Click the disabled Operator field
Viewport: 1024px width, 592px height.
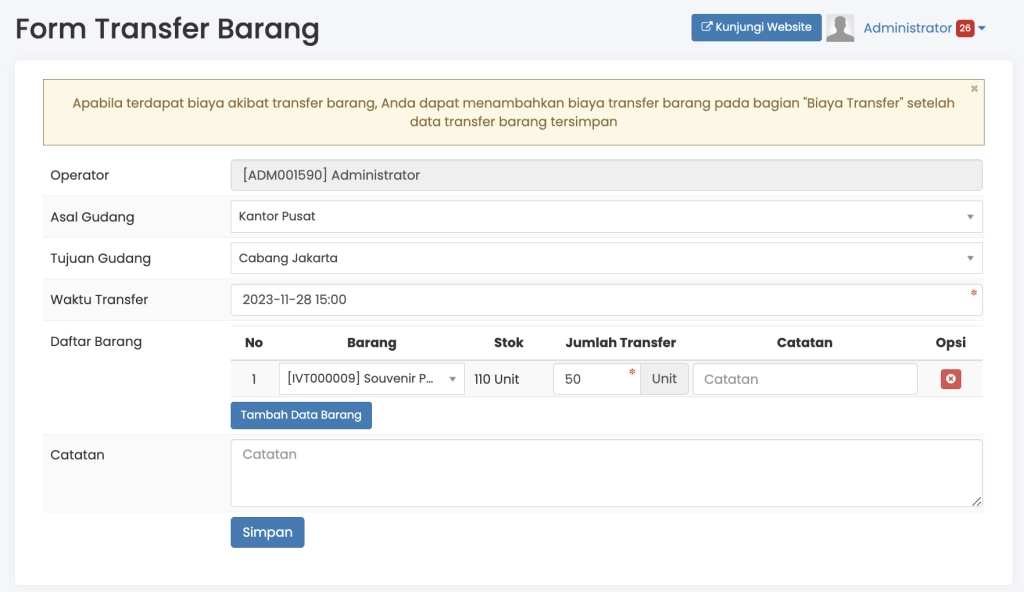pyautogui.click(x=606, y=175)
